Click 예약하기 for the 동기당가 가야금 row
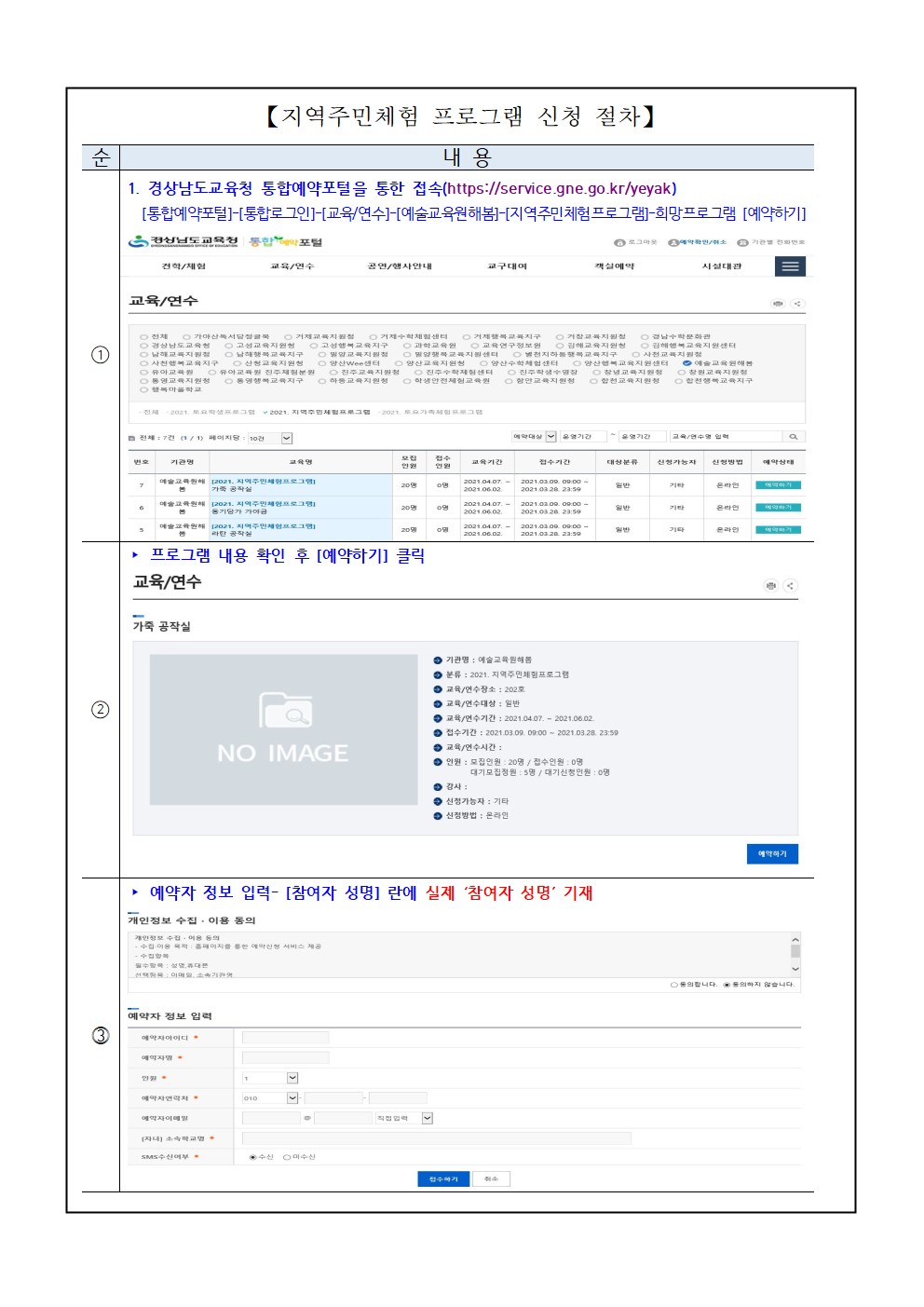Viewport: 924px width, 1307px height. pyautogui.click(x=778, y=508)
